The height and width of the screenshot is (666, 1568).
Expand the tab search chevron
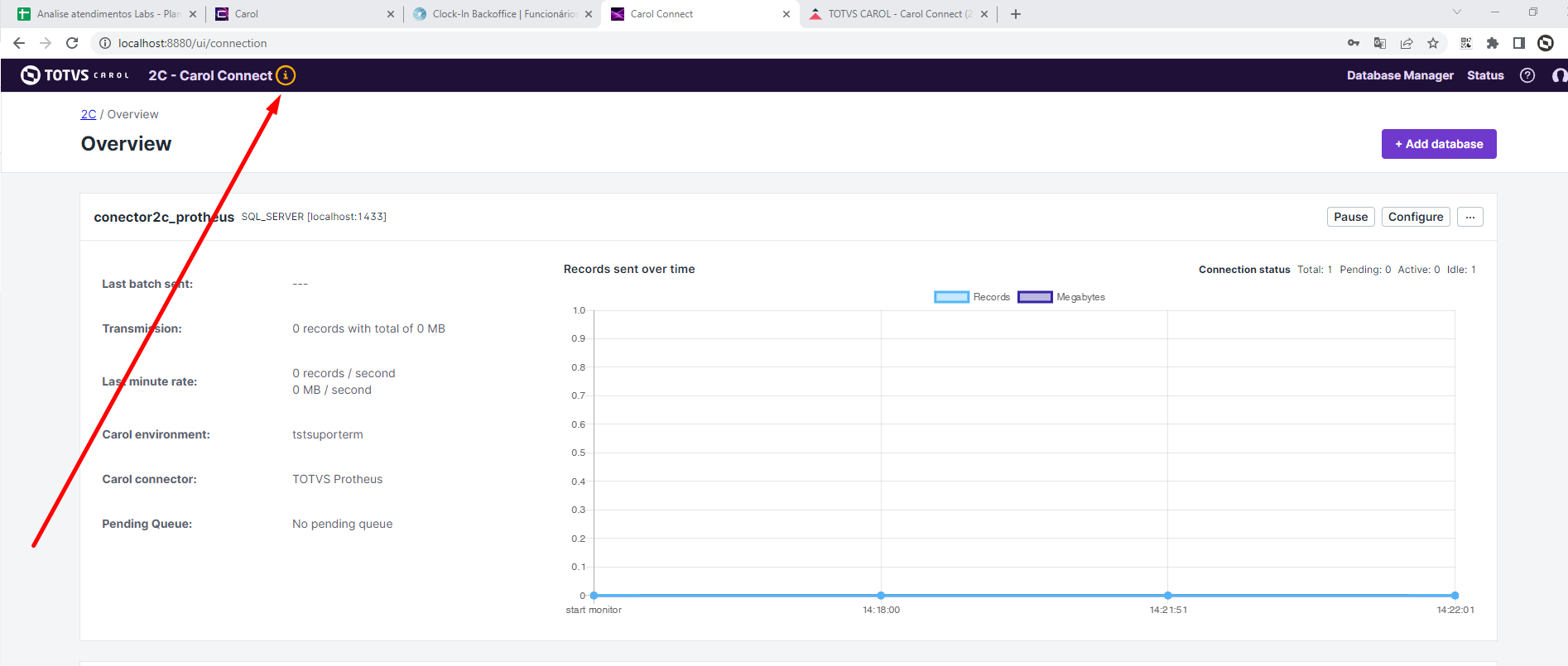point(1457,12)
